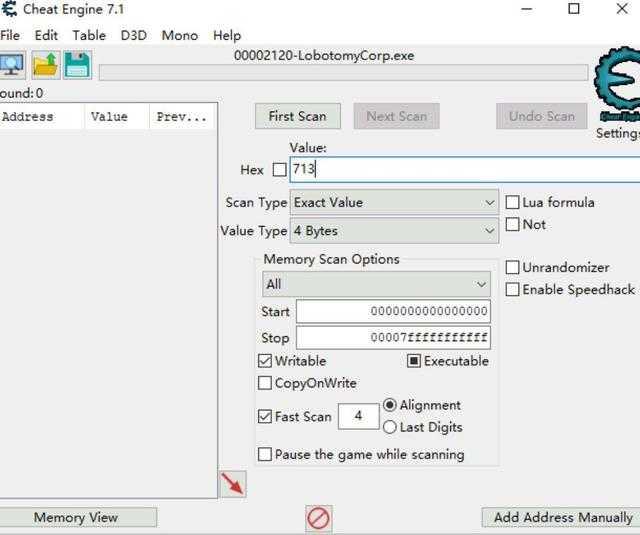Click the Cheat Engine title bar icon
Viewport: 640px width, 535px height.
(9, 9)
